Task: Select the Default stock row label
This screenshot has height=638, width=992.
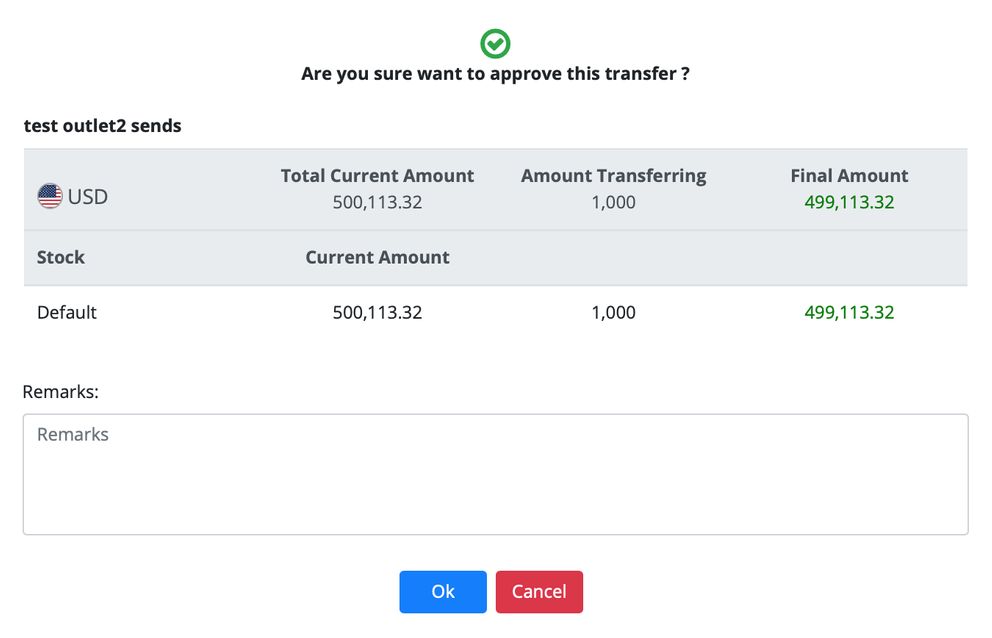Action: (66, 312)
